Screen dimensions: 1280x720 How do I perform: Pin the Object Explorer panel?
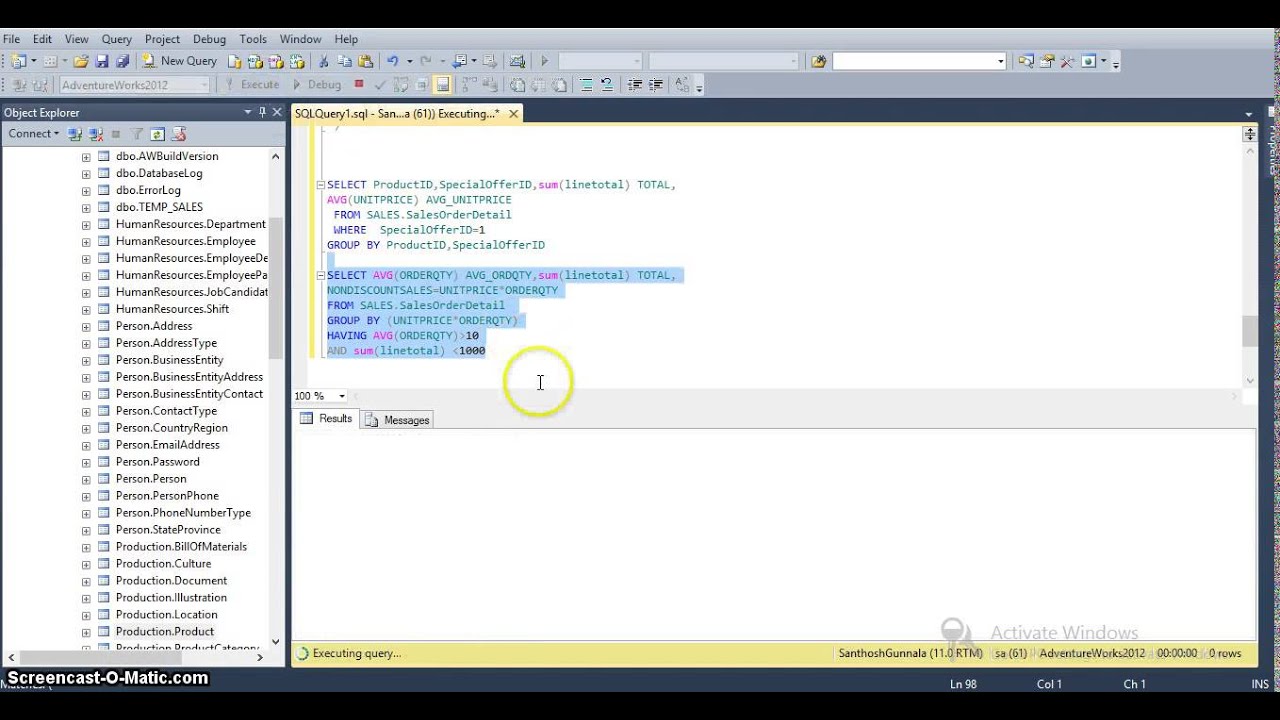point(262,112)
